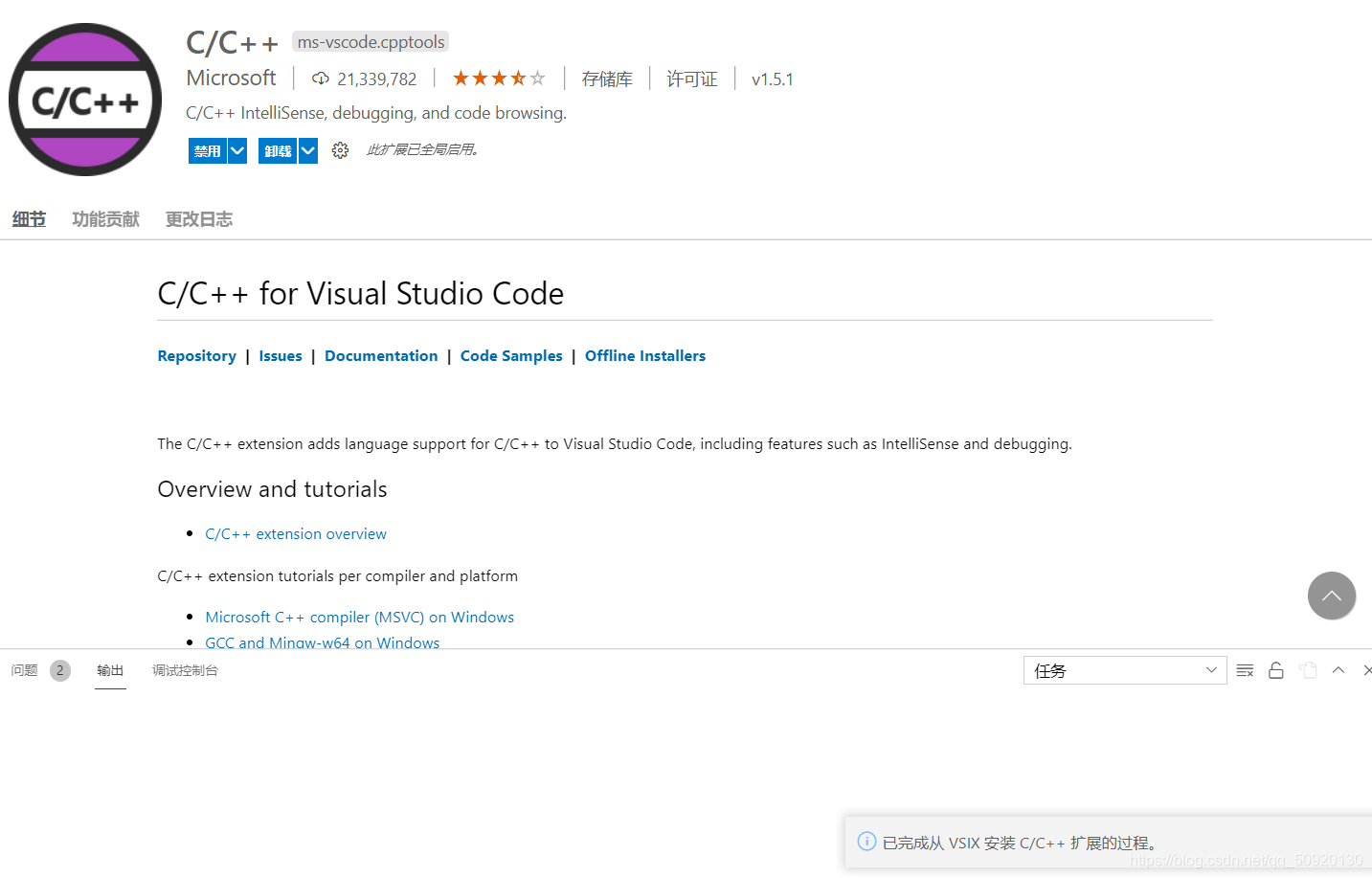Switch to the 细节 tab
The width and height of the screenshot is (1372, 878).
click(29, 219)
